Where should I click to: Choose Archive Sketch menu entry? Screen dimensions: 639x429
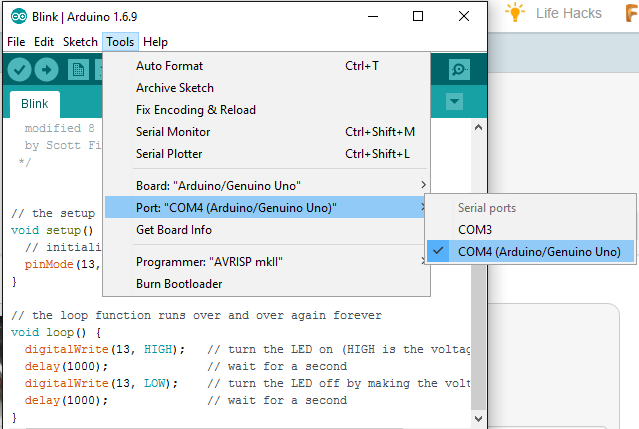point(267,88)
